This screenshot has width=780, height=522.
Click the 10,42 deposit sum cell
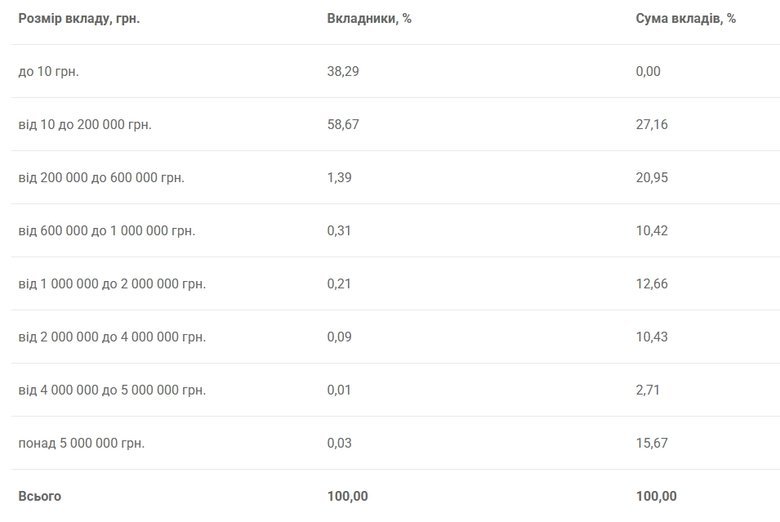coord(652,231)
